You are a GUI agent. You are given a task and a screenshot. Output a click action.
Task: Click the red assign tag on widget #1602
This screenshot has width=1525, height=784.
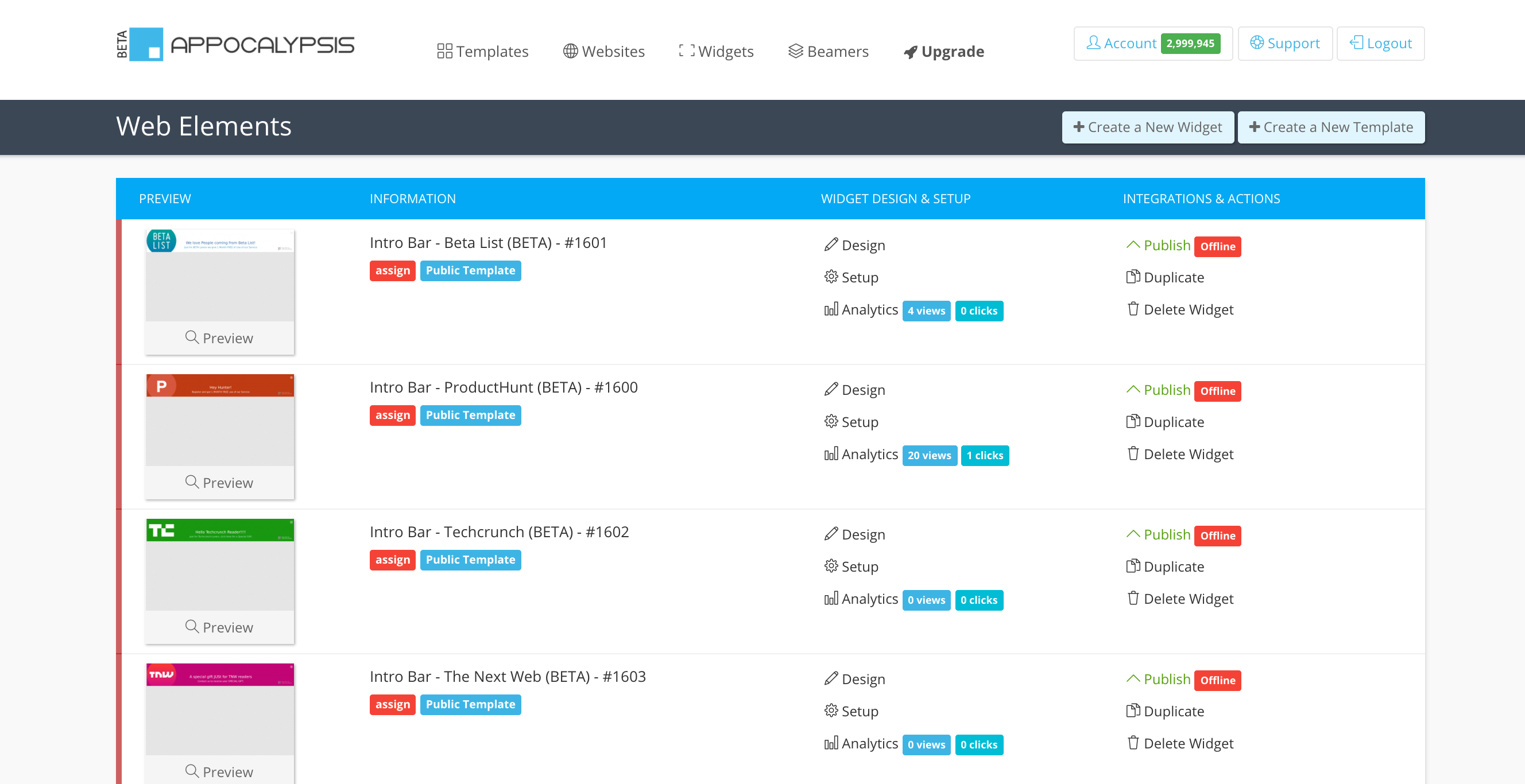[x=392, y=560]
